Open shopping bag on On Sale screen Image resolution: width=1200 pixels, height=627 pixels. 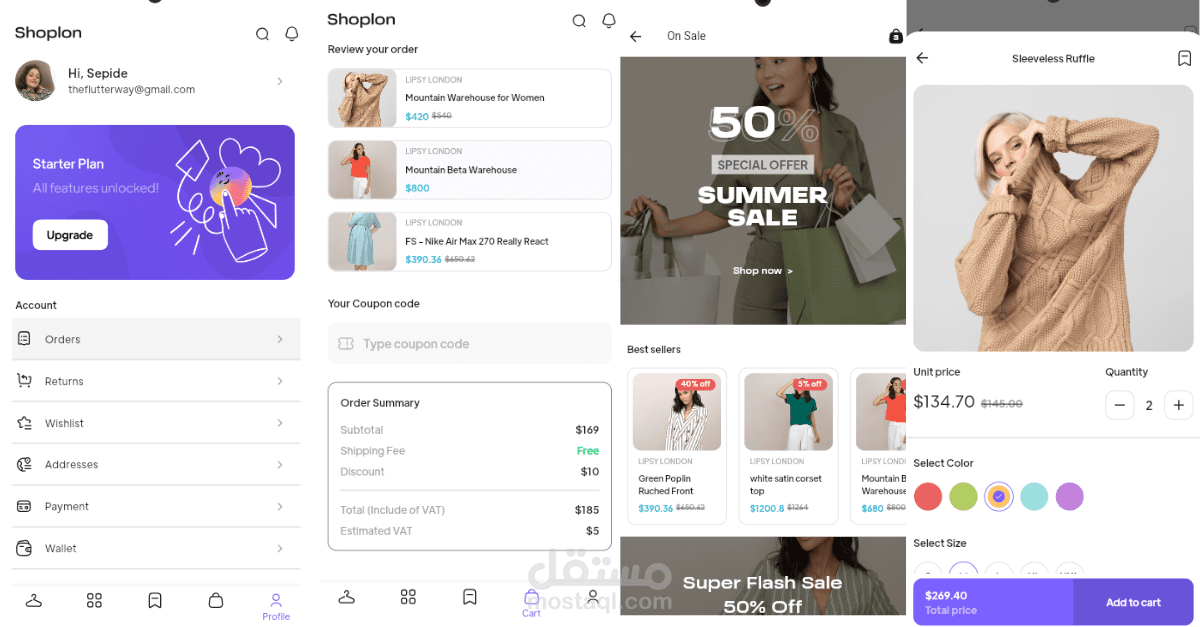896,36
